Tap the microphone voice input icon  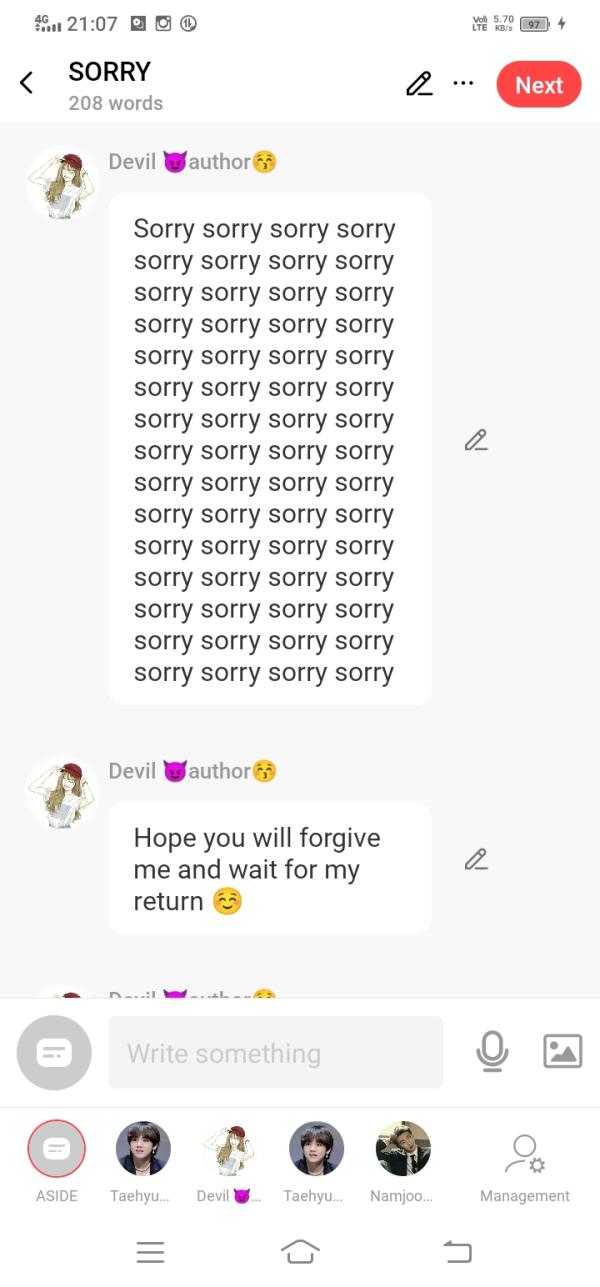492,1051
